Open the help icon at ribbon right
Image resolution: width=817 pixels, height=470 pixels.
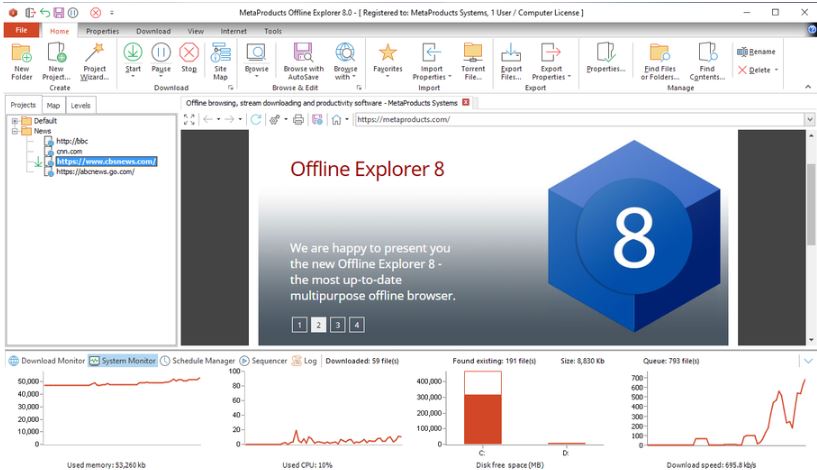coord(812,30)
